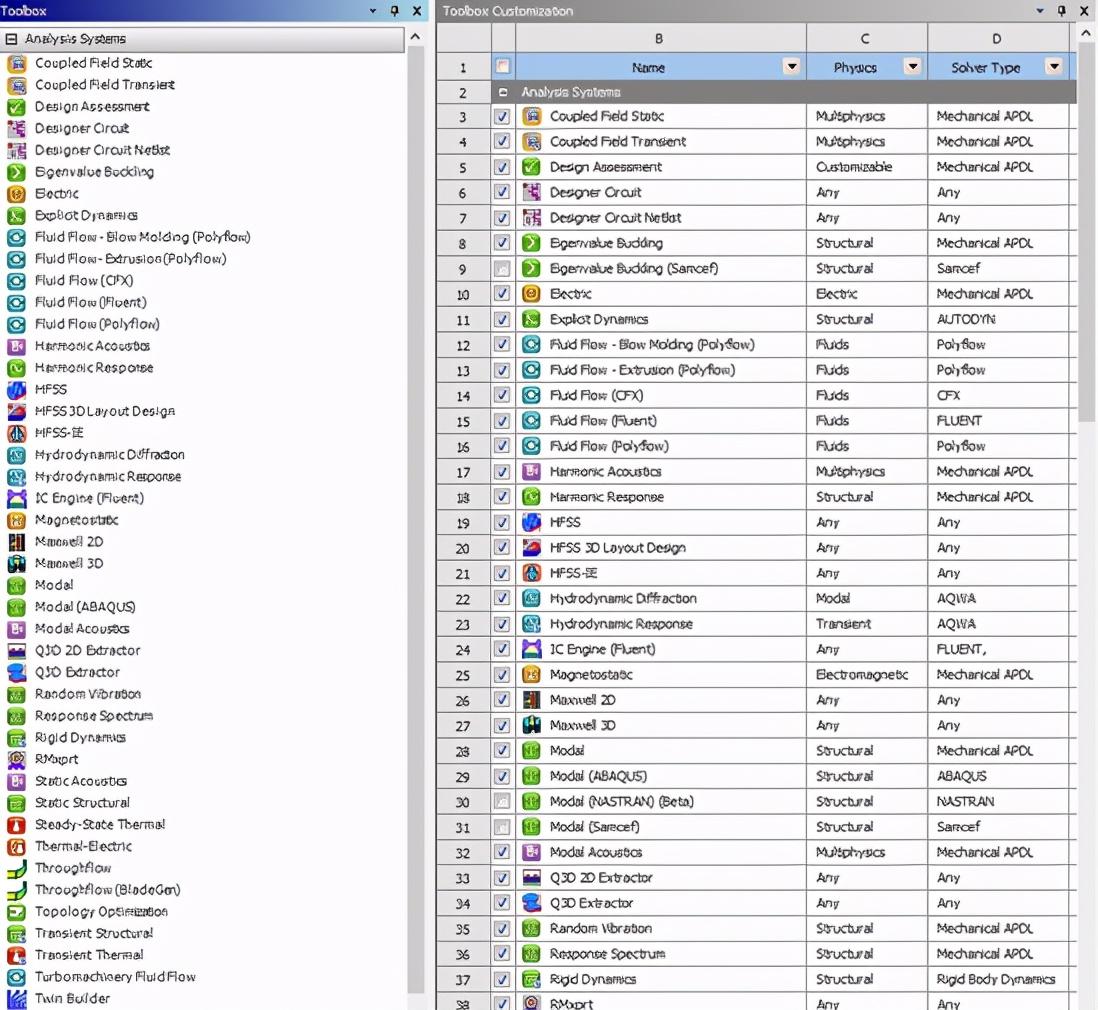This screenshot has width=1098, height=1010.
Task: Enable Eigenvalue Buckling (Samcef) checkbox
Action: 502,268
